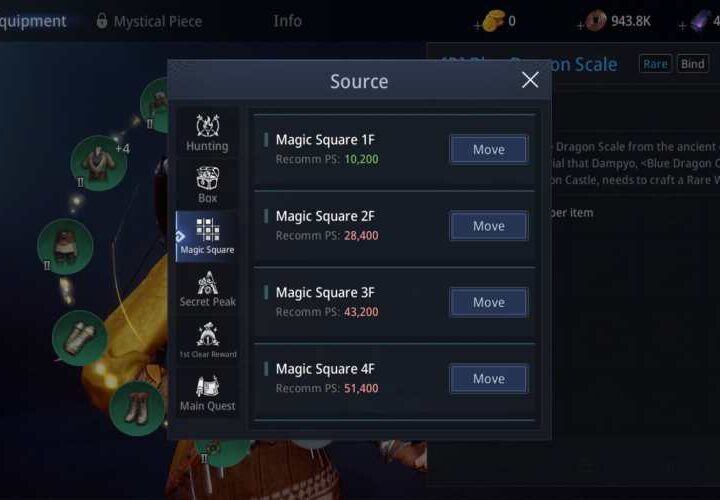
Task: Click the Rare item tag
Action: point(655,64)
